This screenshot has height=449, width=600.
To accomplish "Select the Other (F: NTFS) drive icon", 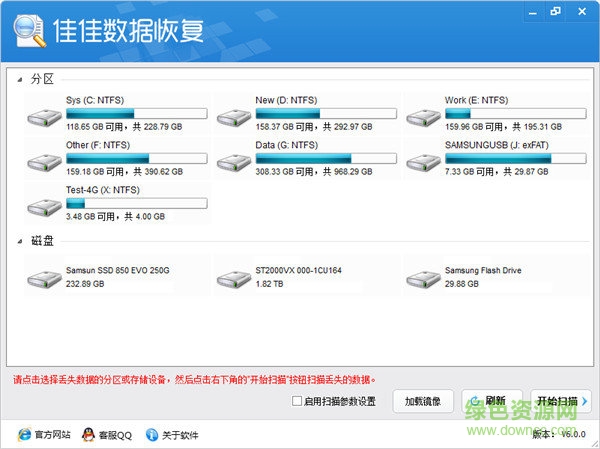I will (44, 162).
